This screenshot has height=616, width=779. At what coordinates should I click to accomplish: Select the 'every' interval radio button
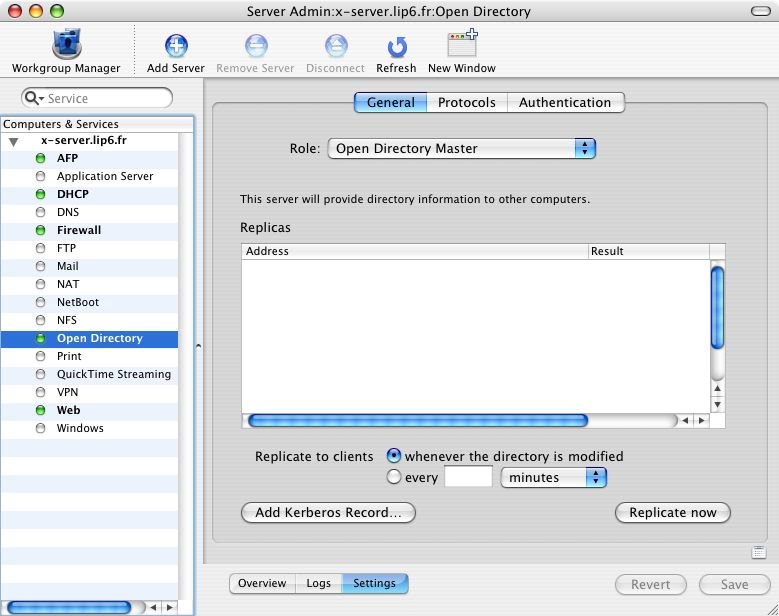[394, 477]
